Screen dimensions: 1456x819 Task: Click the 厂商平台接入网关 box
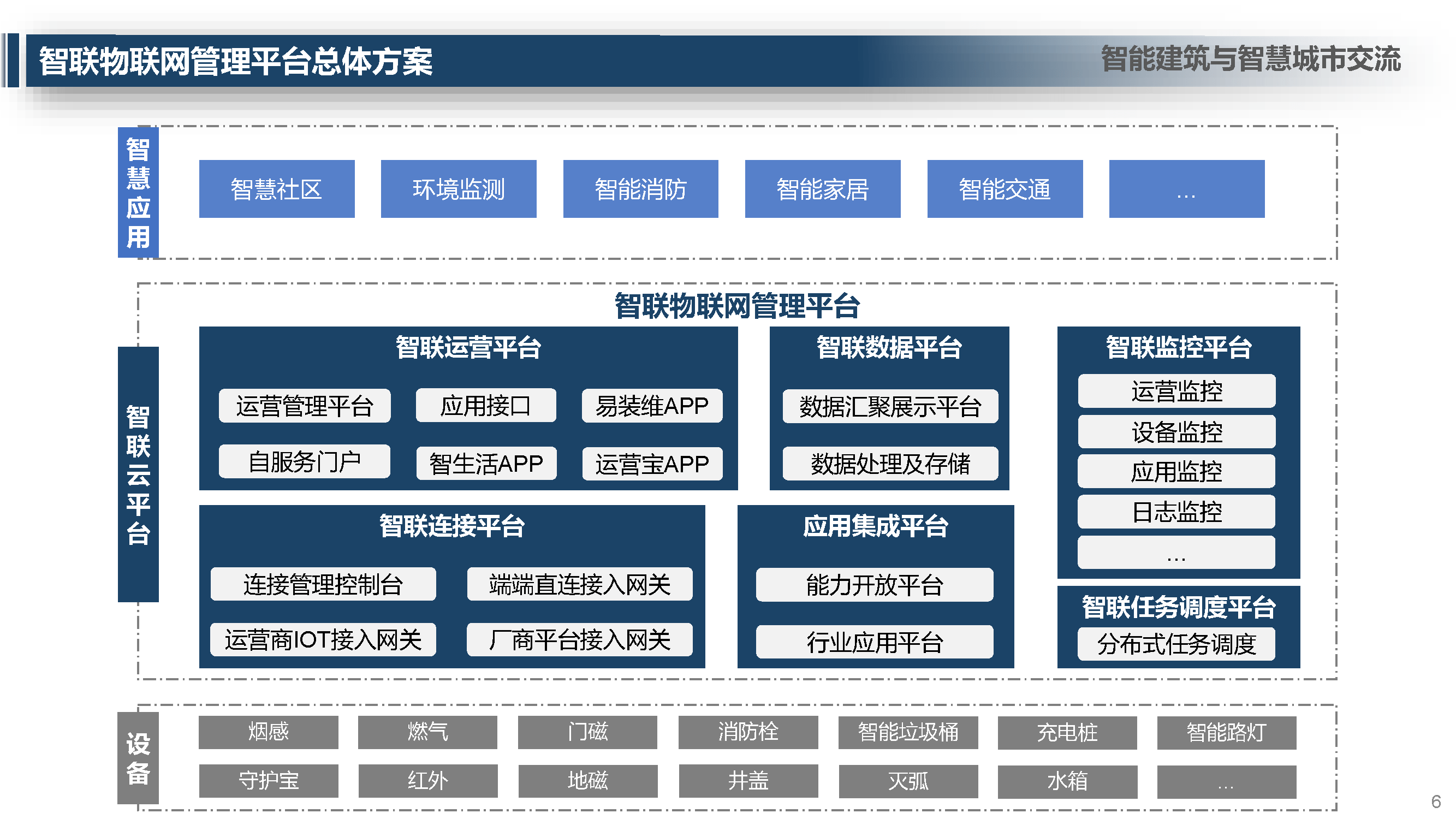click(x=579, y=640)
